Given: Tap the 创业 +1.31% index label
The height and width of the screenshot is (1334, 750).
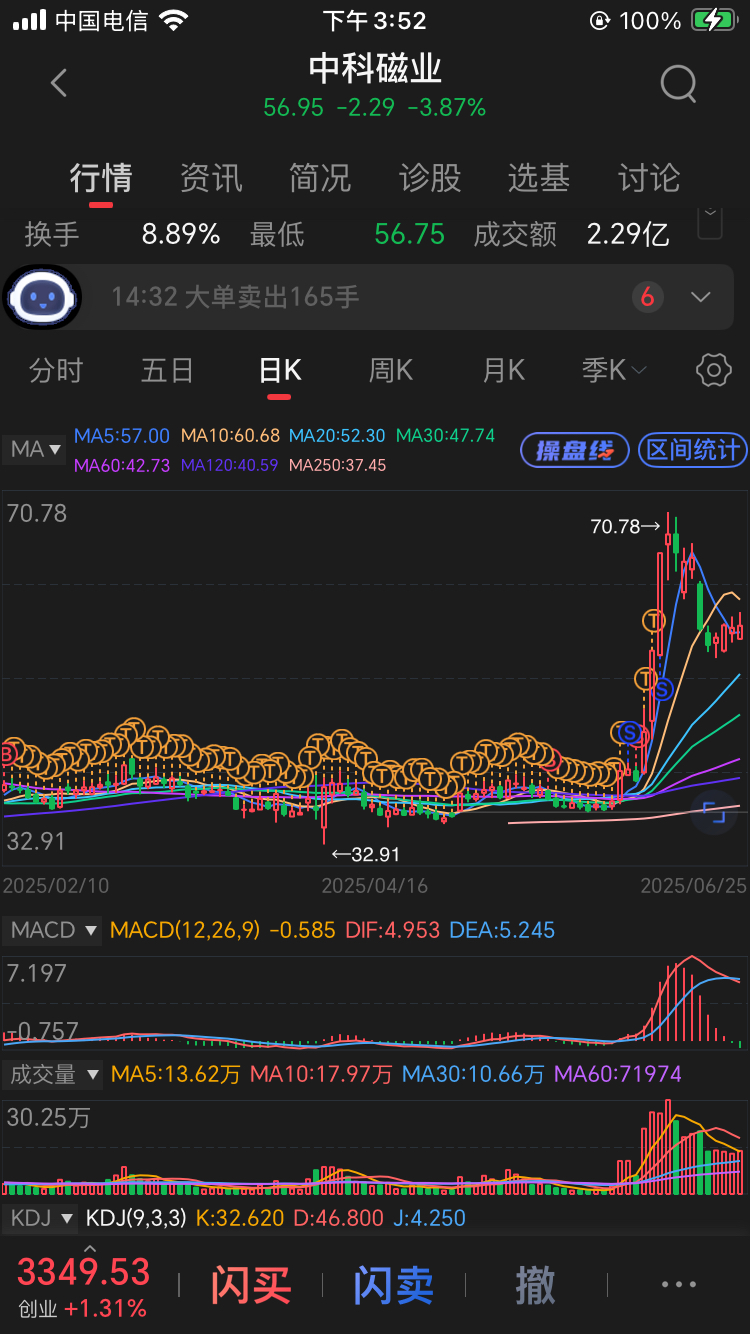Looking at the screenshot, I should point(82,1308).
